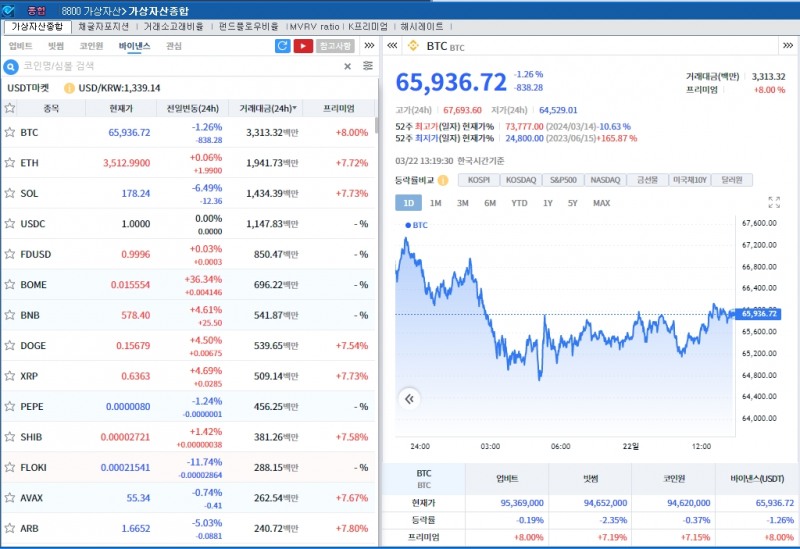Toggle favorite star for ETH row
Image resolution: width=800 pixels, height=549 pixels.
pyautogui.click(x=10, y=163)
